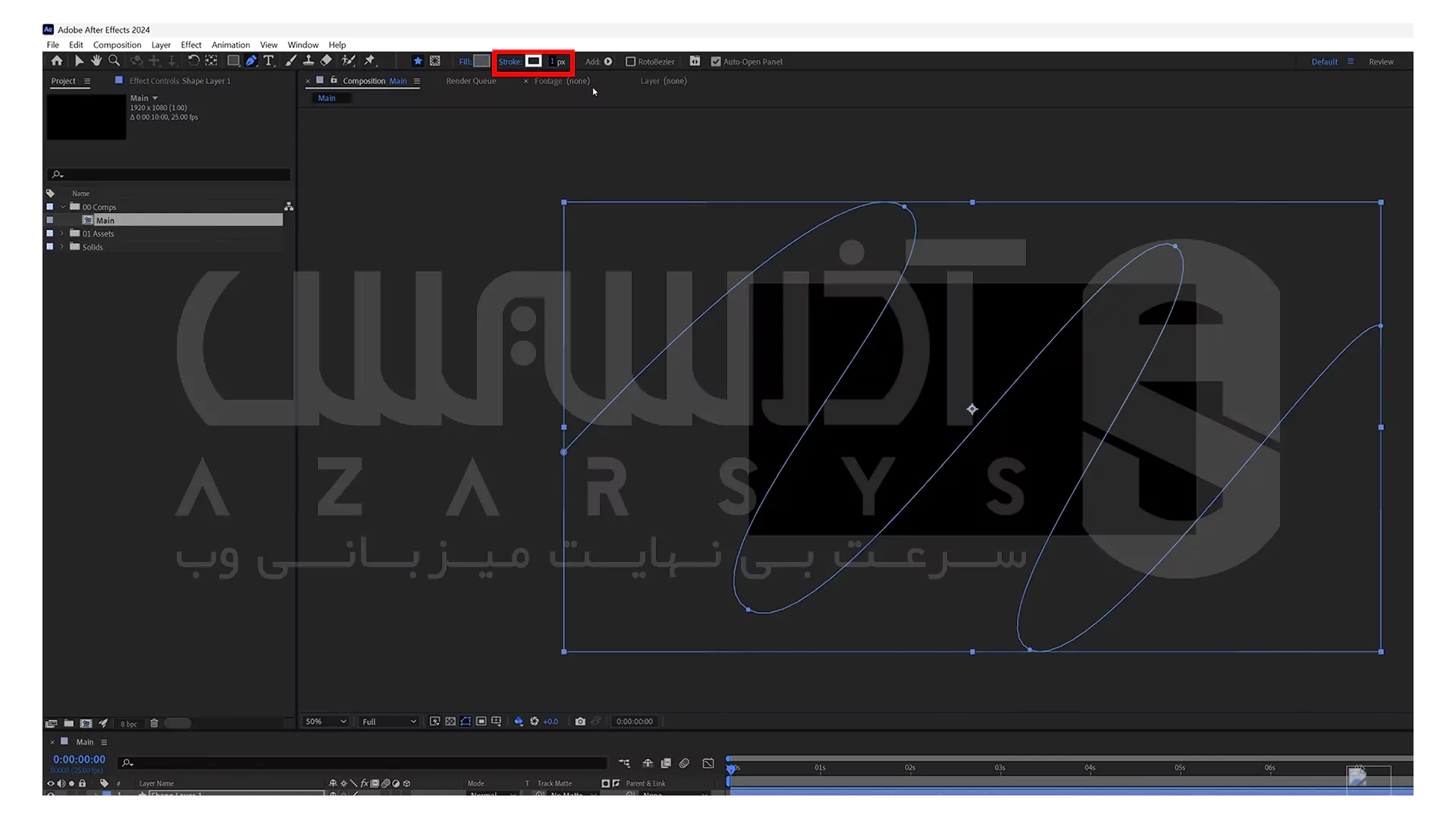This screenshot has width=1456, height=819.
Task: Open the Layer menu
Action: 161,45
